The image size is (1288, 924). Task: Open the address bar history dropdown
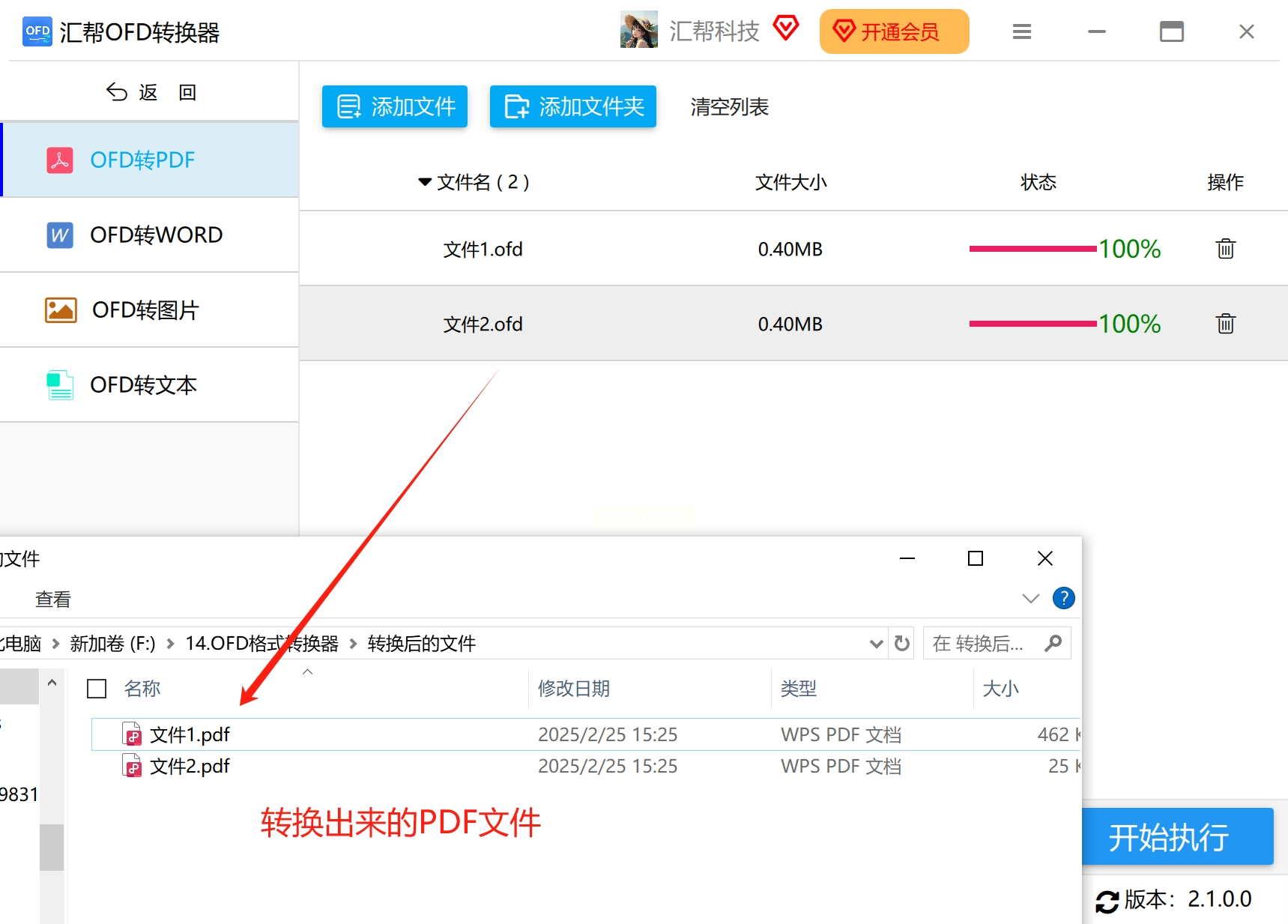tap(876, 644)
